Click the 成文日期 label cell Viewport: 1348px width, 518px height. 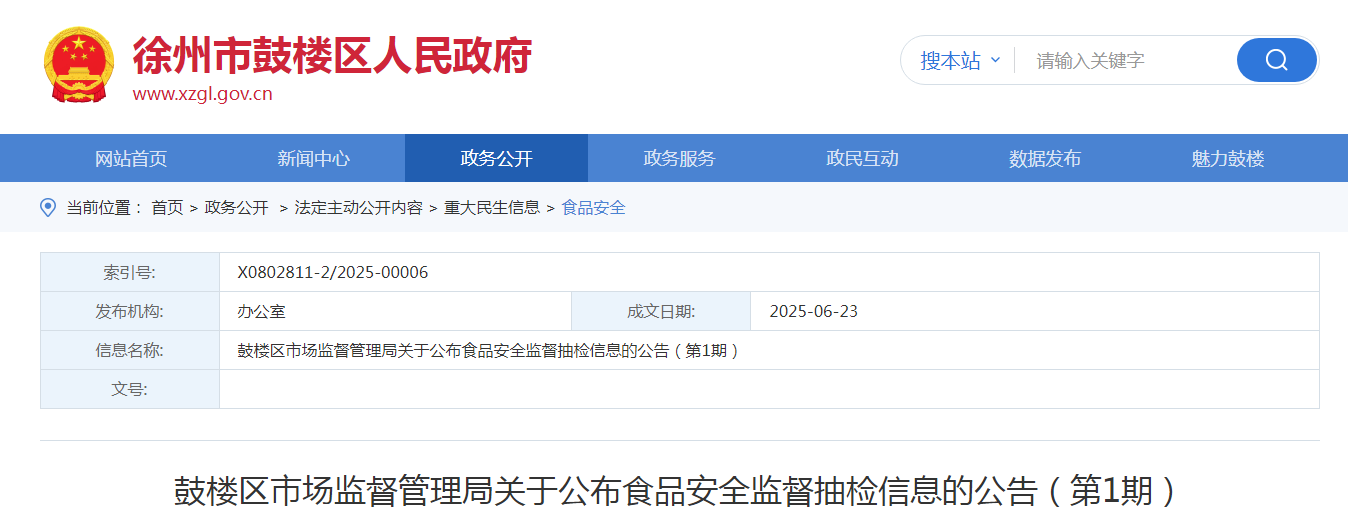point(661,311)
